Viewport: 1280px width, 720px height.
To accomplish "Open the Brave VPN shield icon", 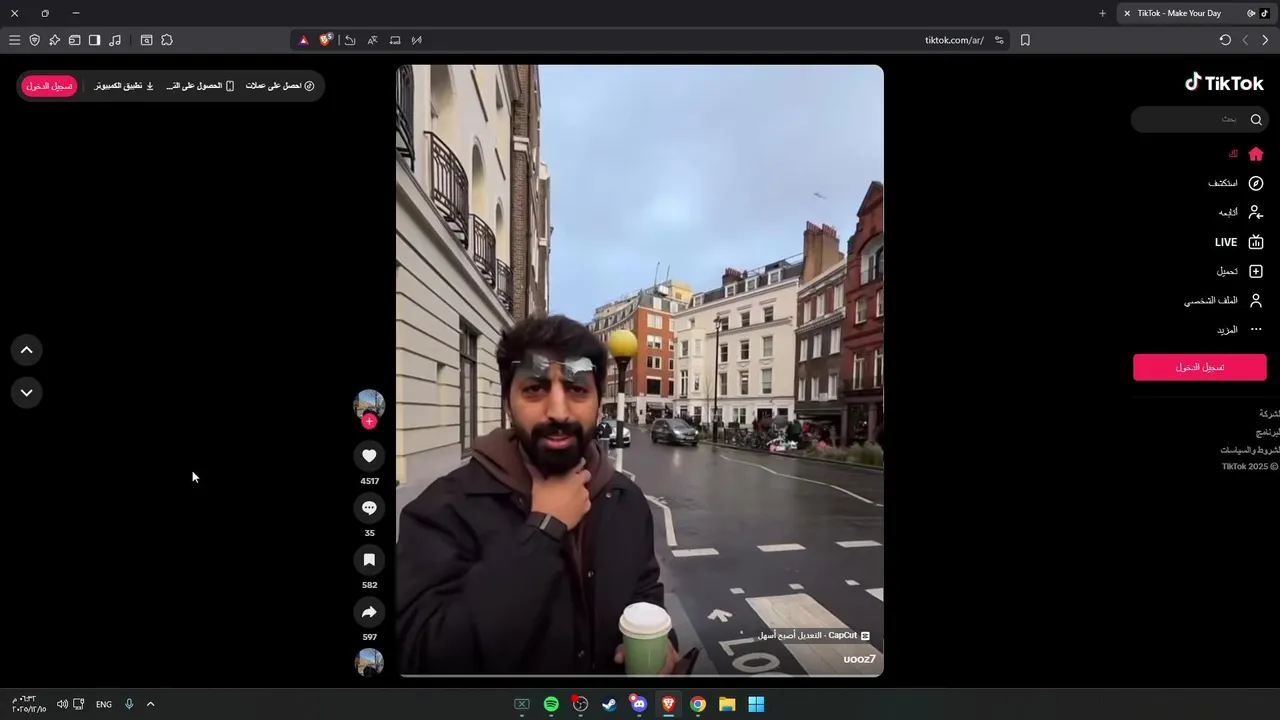I will pyautogui.click(x=34, y=40).
